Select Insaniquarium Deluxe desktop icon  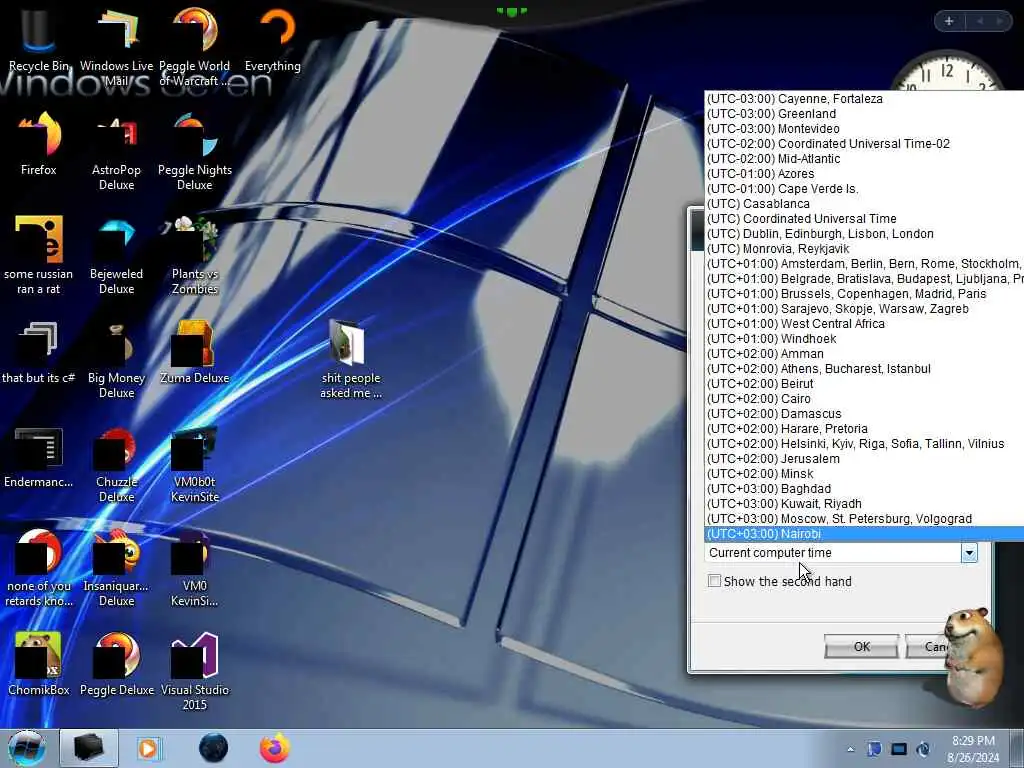tap(116, 568)
